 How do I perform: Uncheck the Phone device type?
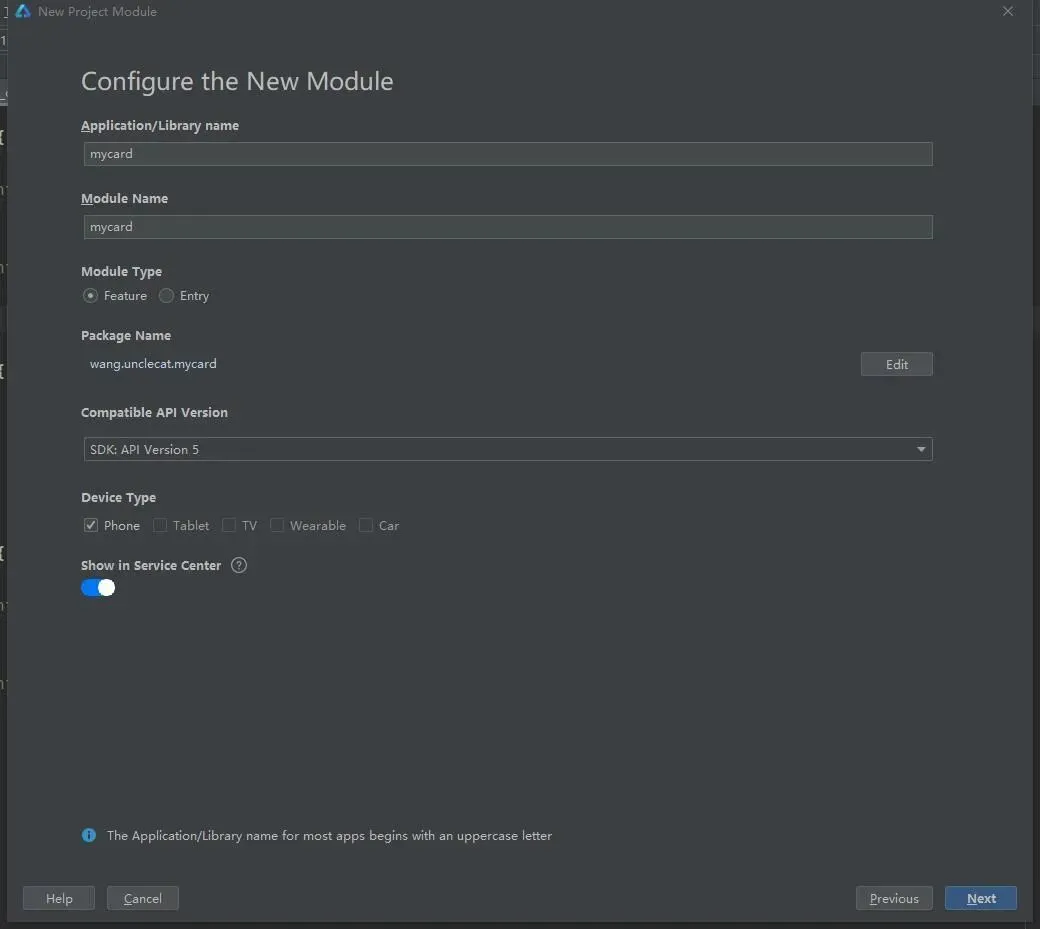pos(91,525)
